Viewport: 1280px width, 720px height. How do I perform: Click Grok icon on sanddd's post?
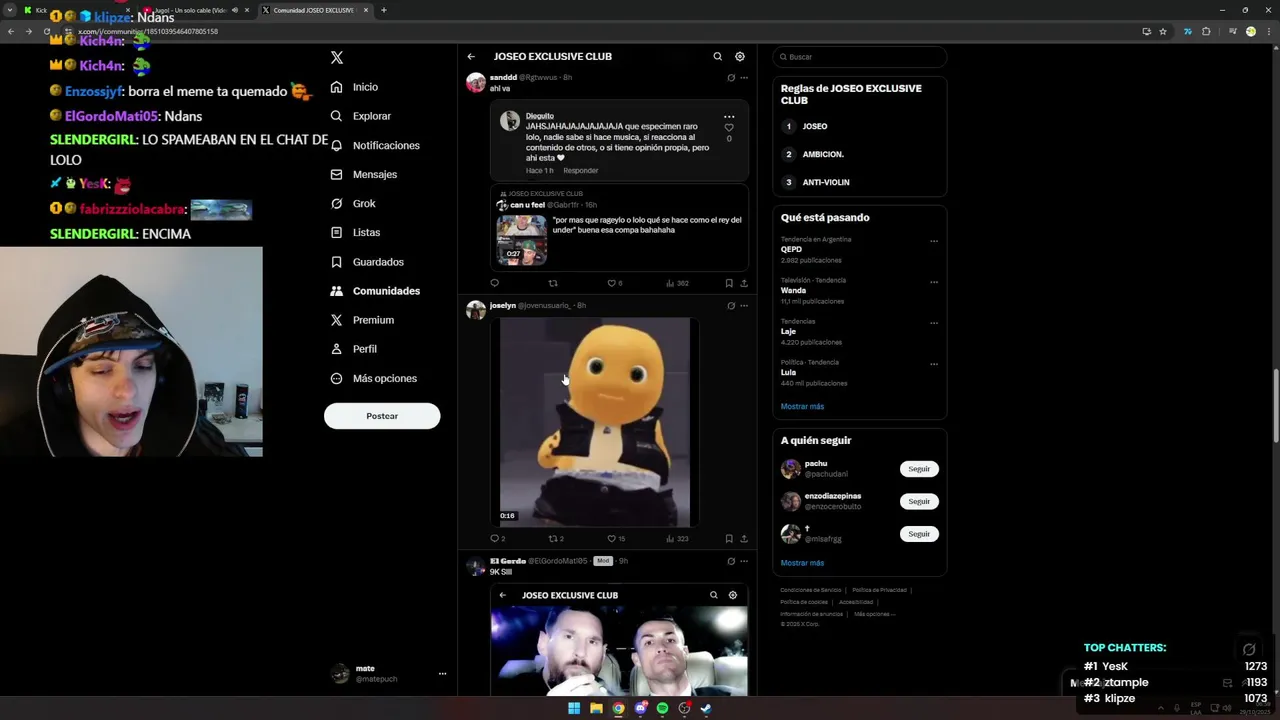point(731,78)
